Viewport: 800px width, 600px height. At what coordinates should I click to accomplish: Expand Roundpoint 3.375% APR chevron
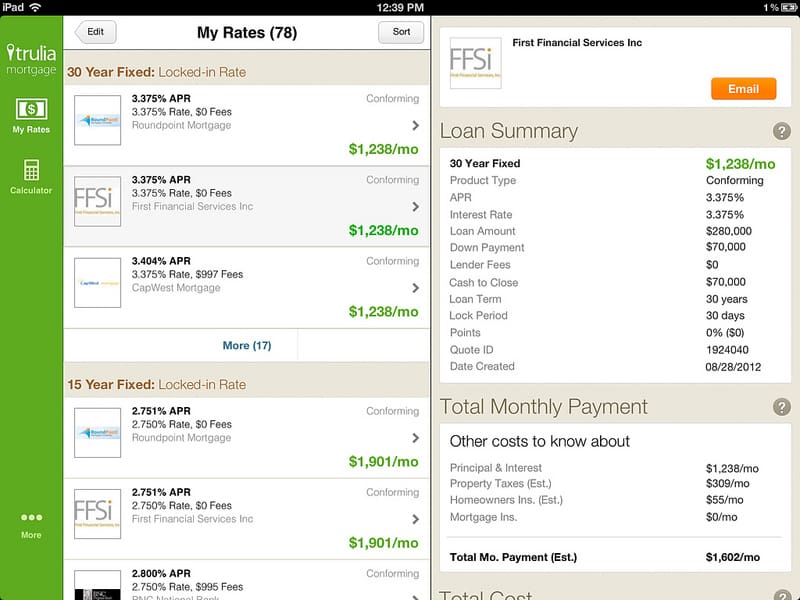tap(415, 125)
